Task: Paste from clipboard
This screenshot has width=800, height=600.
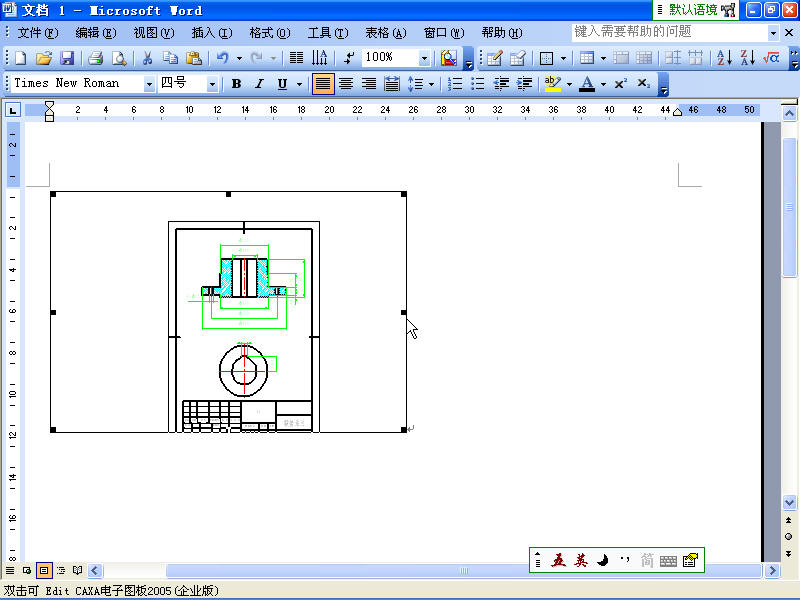Action: (x=193, y=58)
